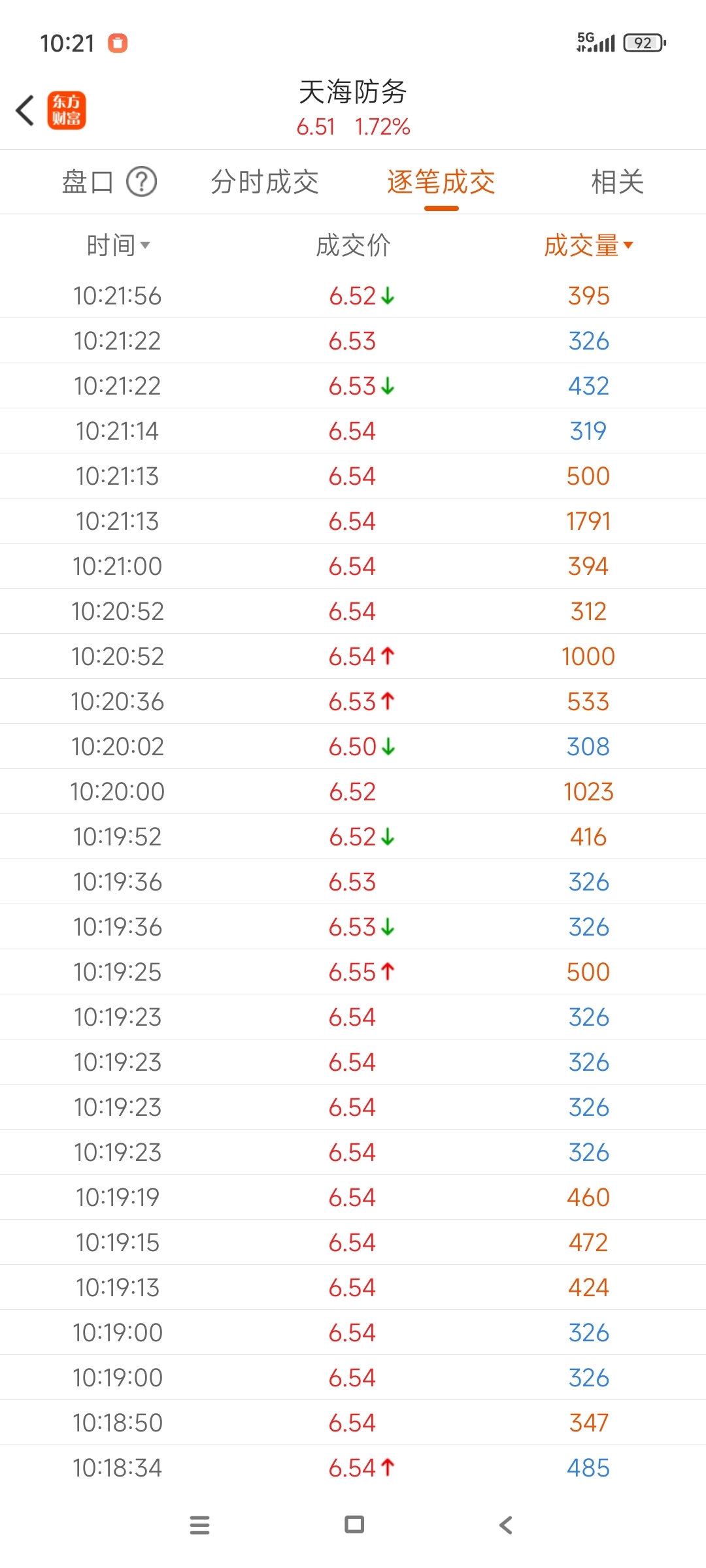Screen dimensions: 706x1568
Task: Tap the Android home square icon
Action: [x=354, y=1524]
